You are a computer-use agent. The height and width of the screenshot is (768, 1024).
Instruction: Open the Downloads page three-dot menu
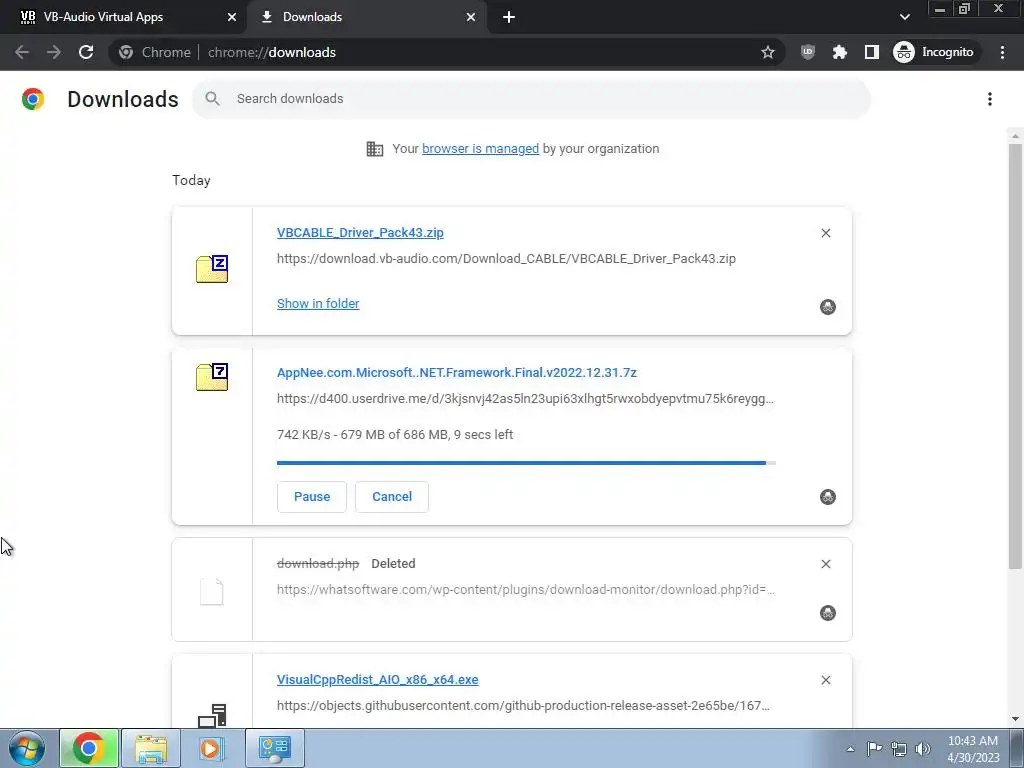pyautogui.click(x=990, y=99)
